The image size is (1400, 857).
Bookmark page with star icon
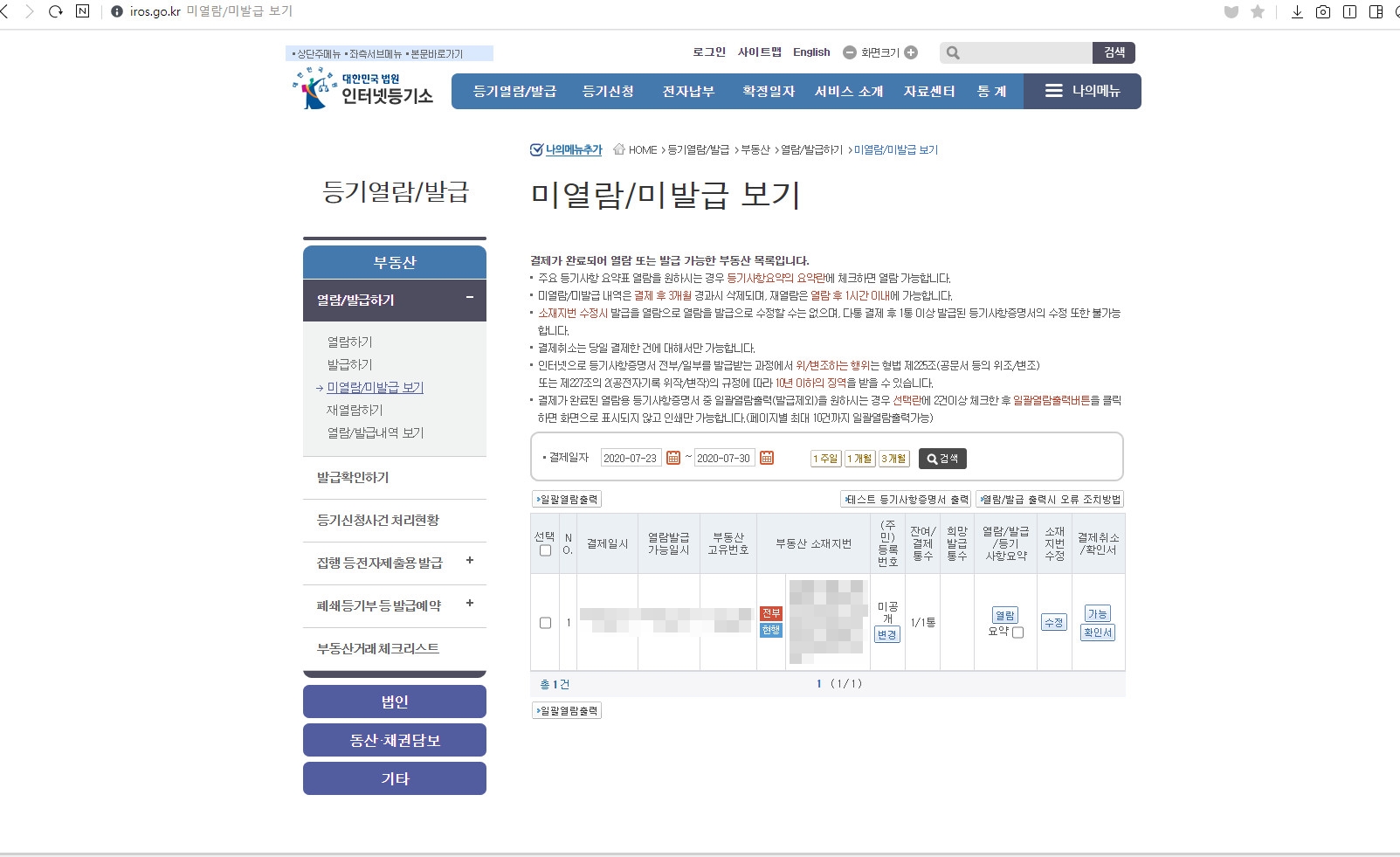(1258, 11)
